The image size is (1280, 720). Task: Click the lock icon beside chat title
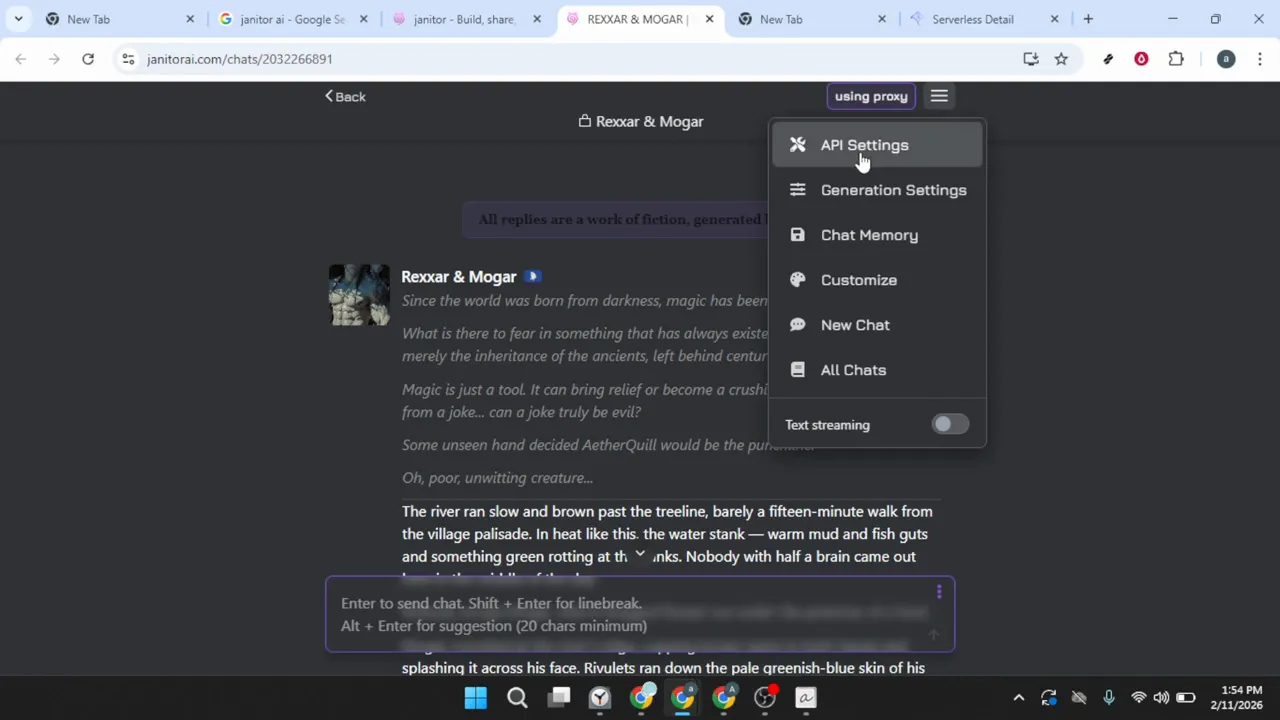click(585, 121)
